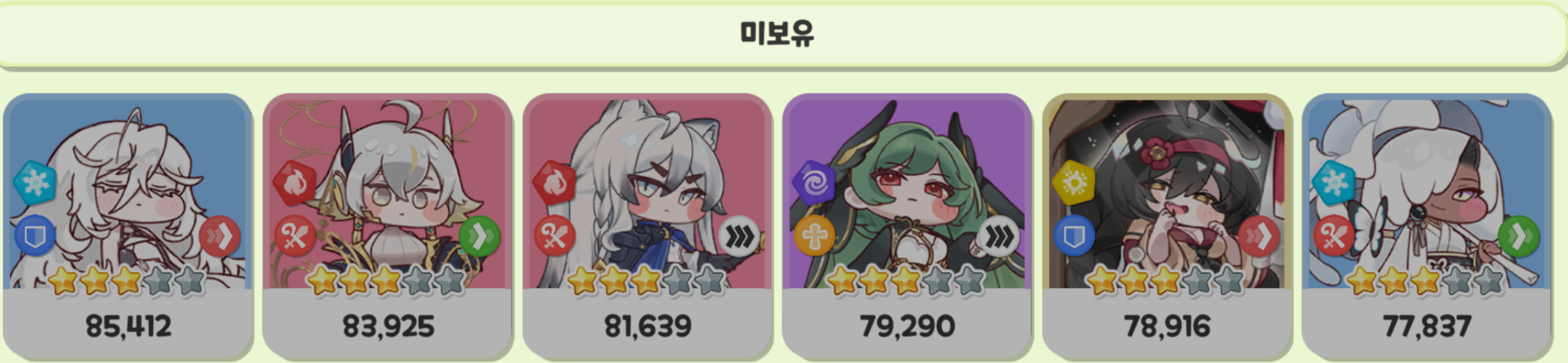Click the green arrow icon on 77,837 card
The width and height of the screenshot is (1568, 363).
(1519, 238)
